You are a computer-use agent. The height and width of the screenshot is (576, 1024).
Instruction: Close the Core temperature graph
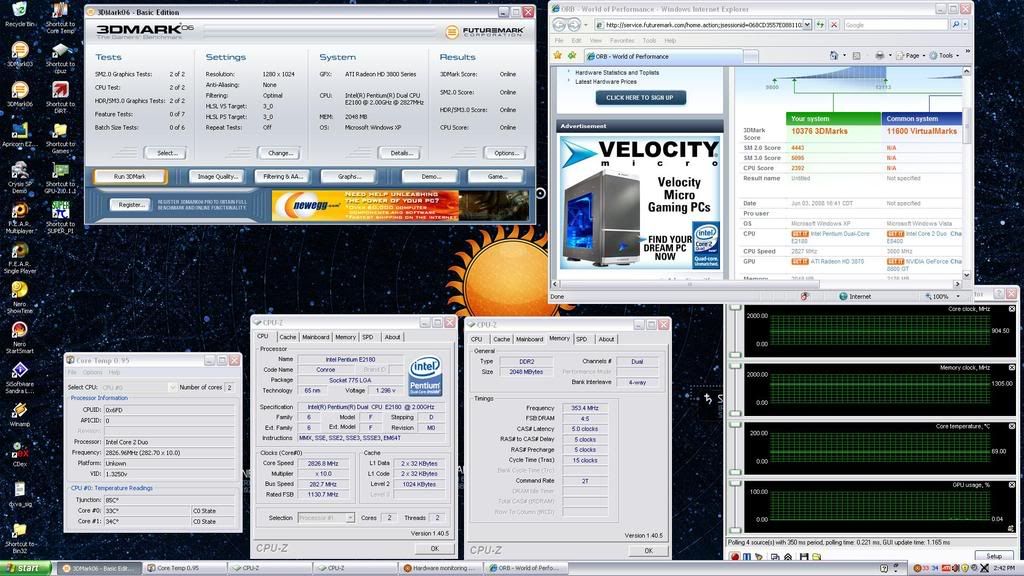pyautogui.click(x=1011, y=426)
